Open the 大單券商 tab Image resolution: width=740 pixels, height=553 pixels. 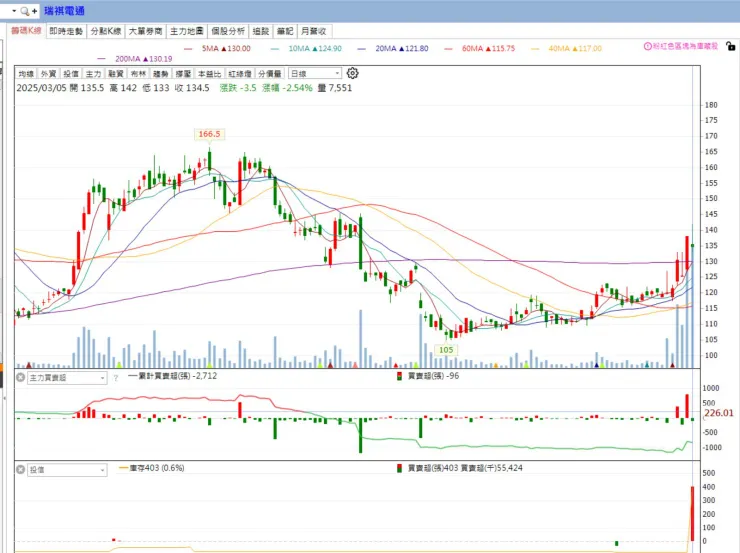145,31
